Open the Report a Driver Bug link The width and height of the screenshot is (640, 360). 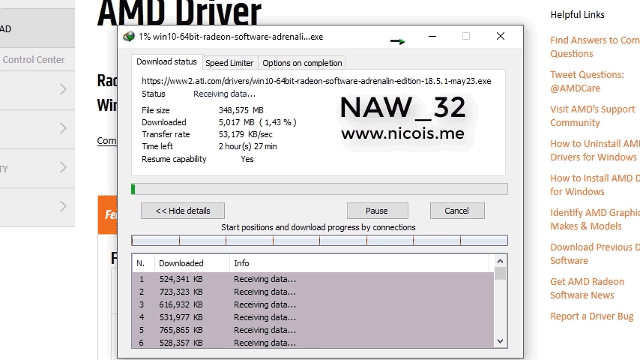591,316
